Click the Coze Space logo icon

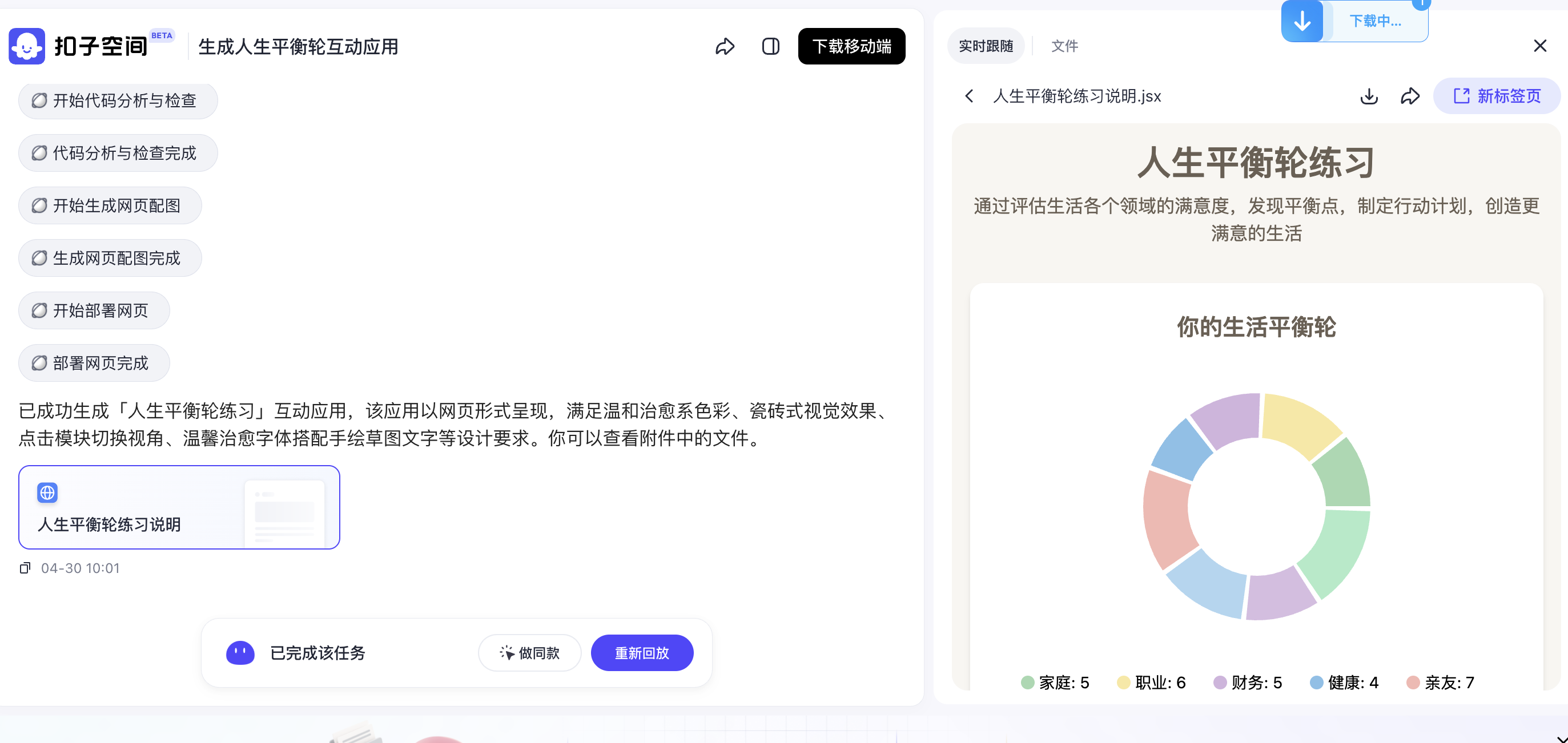pyautogui.click(x=27, y=46)
